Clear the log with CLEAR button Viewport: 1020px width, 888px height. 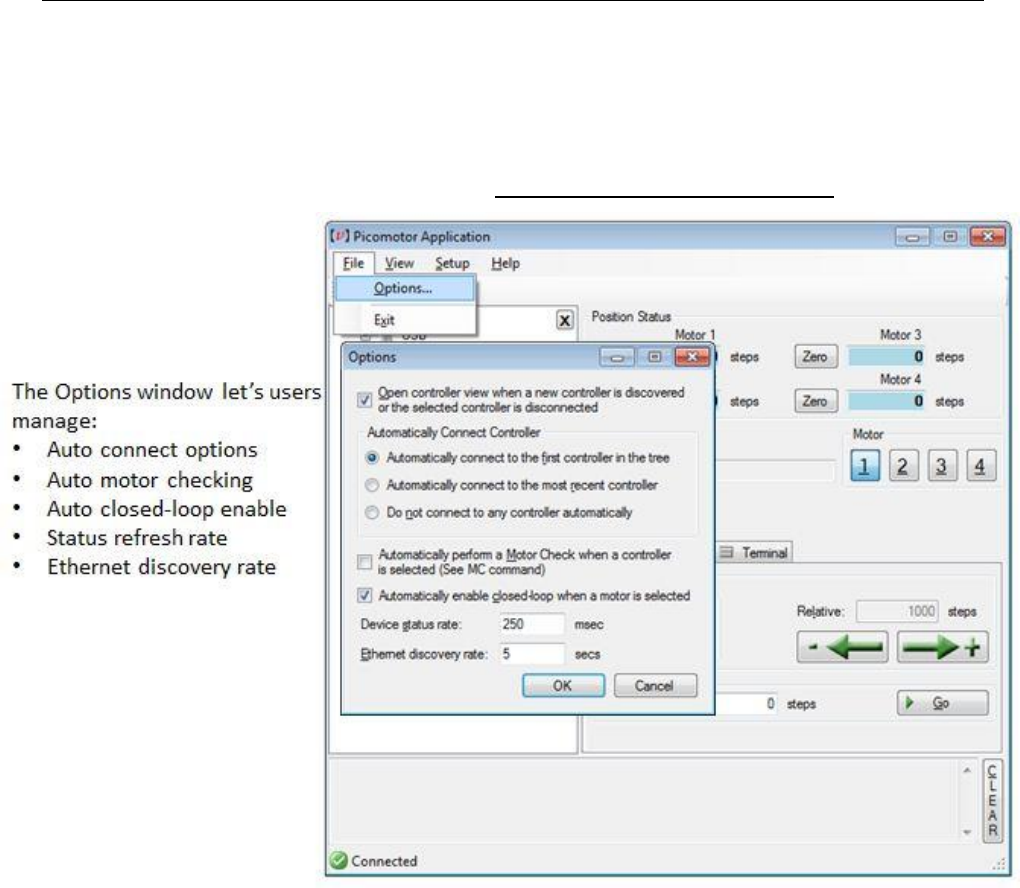point(992,801)
